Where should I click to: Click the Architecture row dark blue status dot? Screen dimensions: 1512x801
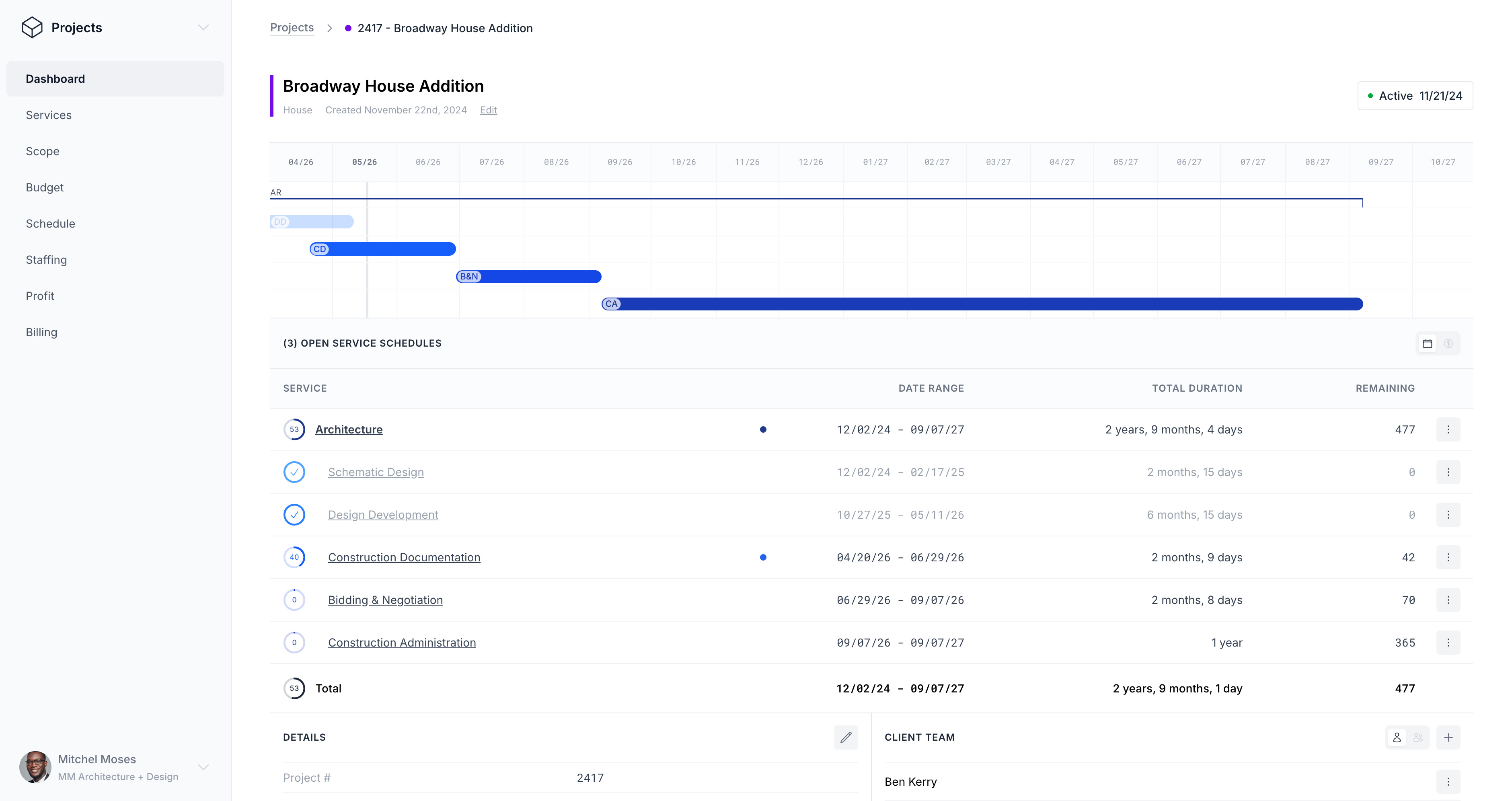coord(763,429)
